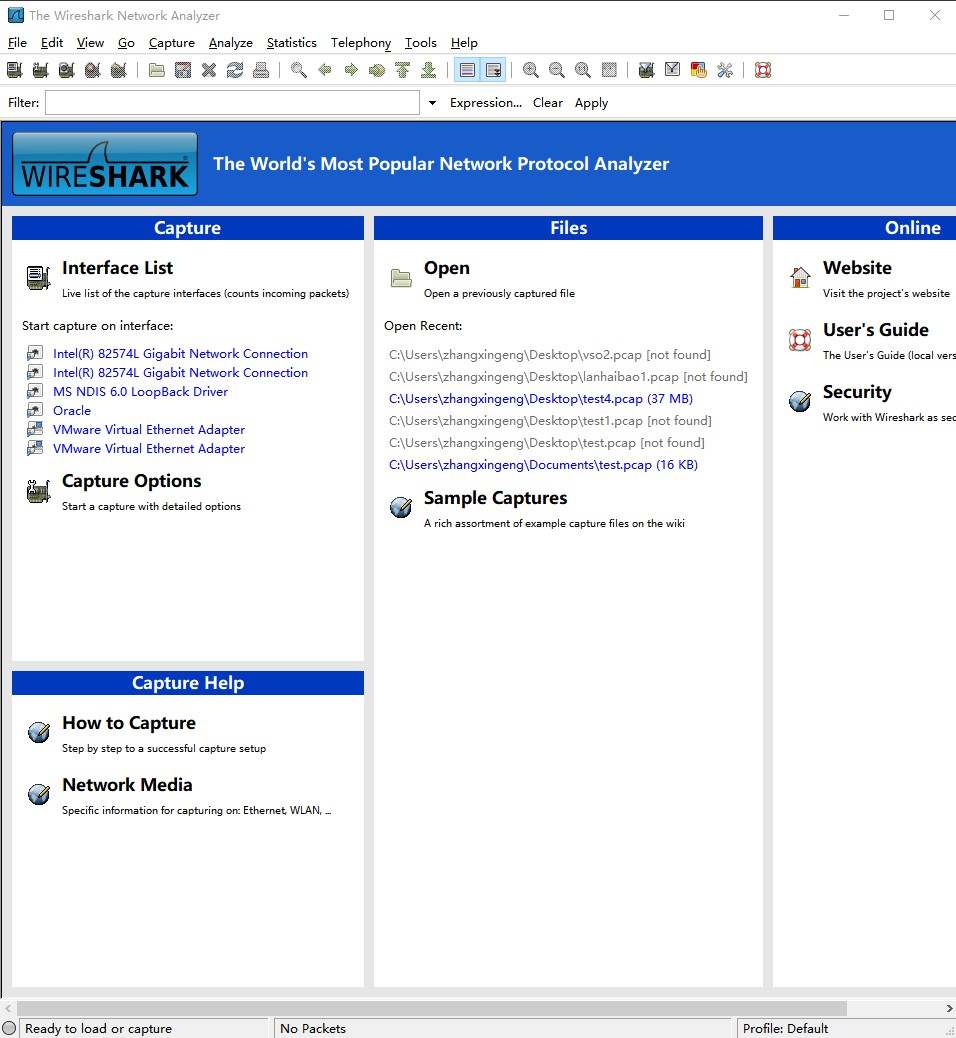Viewport: 956px width, 1038px height.
Task: Open the File menu
Action: coord(17,42)
